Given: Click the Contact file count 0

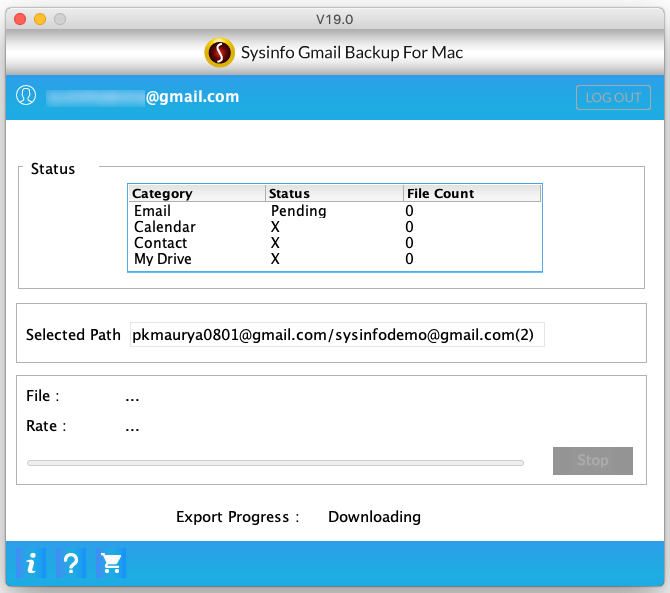Looking at the screenshot, I should [x=409, y=243].
